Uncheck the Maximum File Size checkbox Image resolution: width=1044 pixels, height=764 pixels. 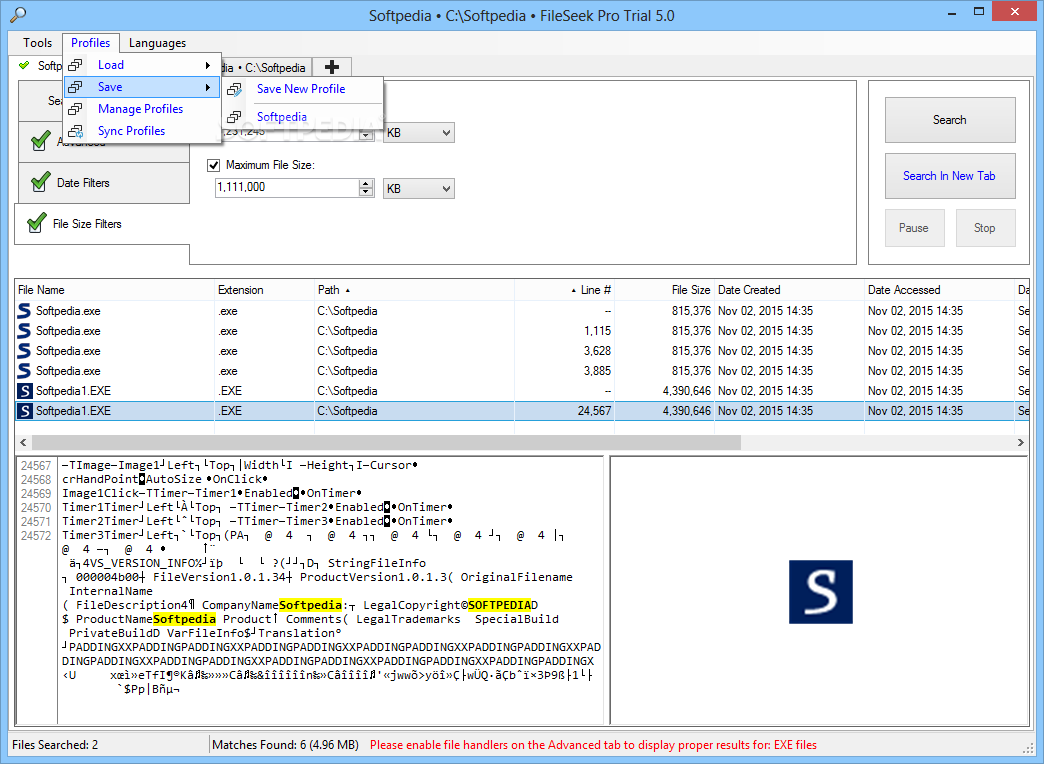213,165
